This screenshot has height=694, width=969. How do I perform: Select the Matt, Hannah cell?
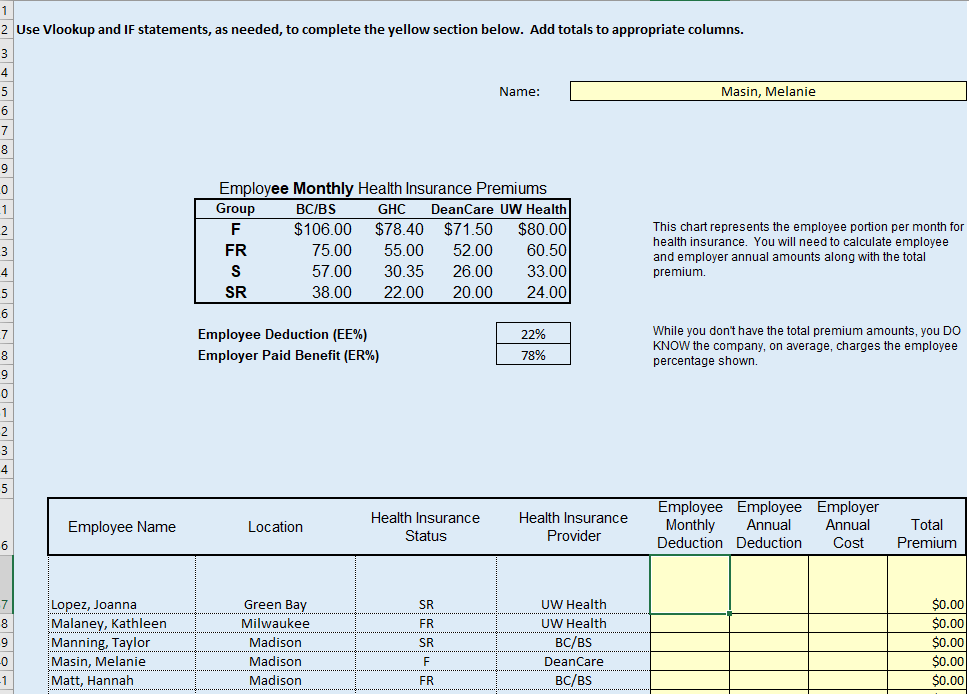122,680
